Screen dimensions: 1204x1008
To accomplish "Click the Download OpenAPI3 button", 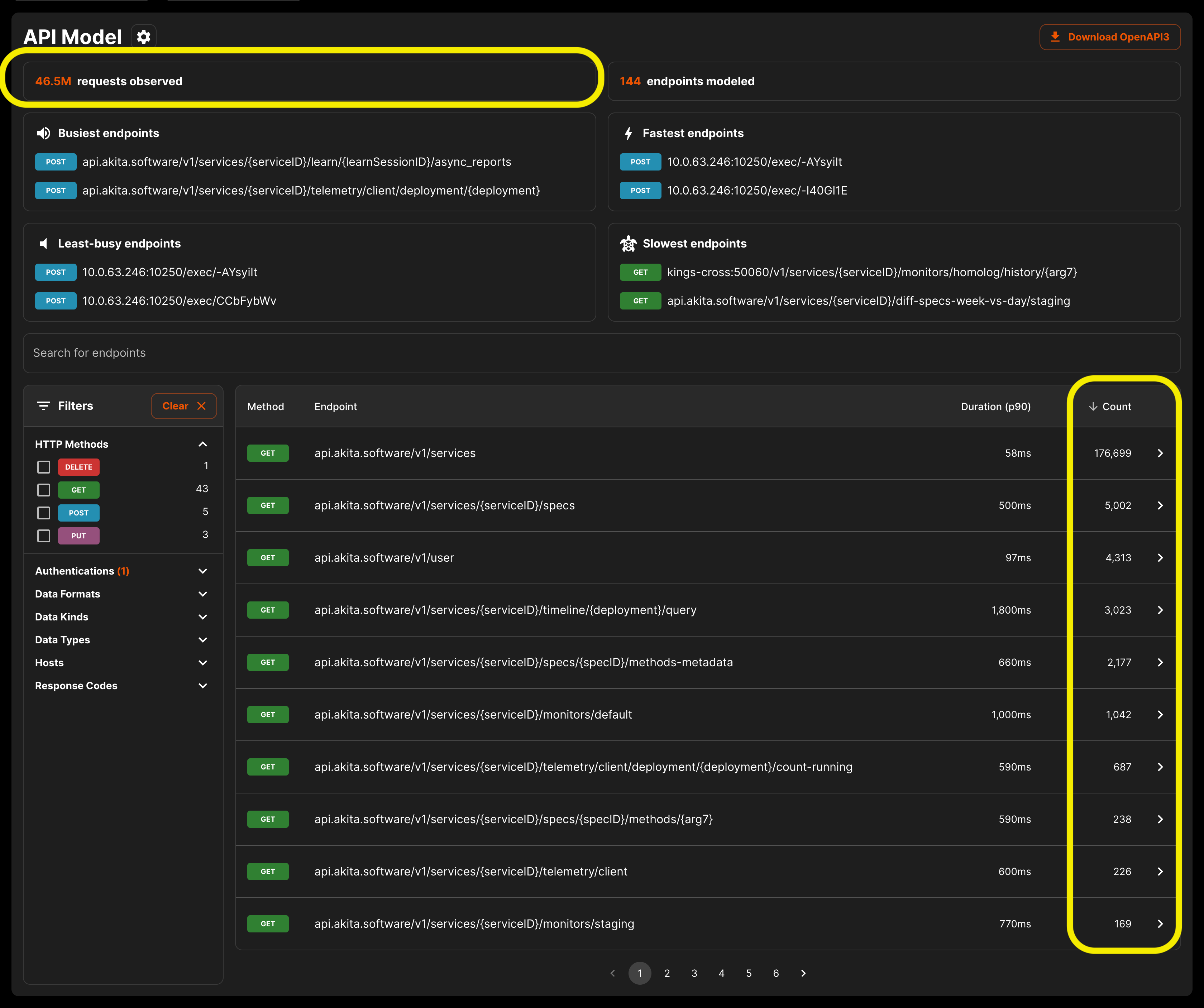I will (1109, 37).
